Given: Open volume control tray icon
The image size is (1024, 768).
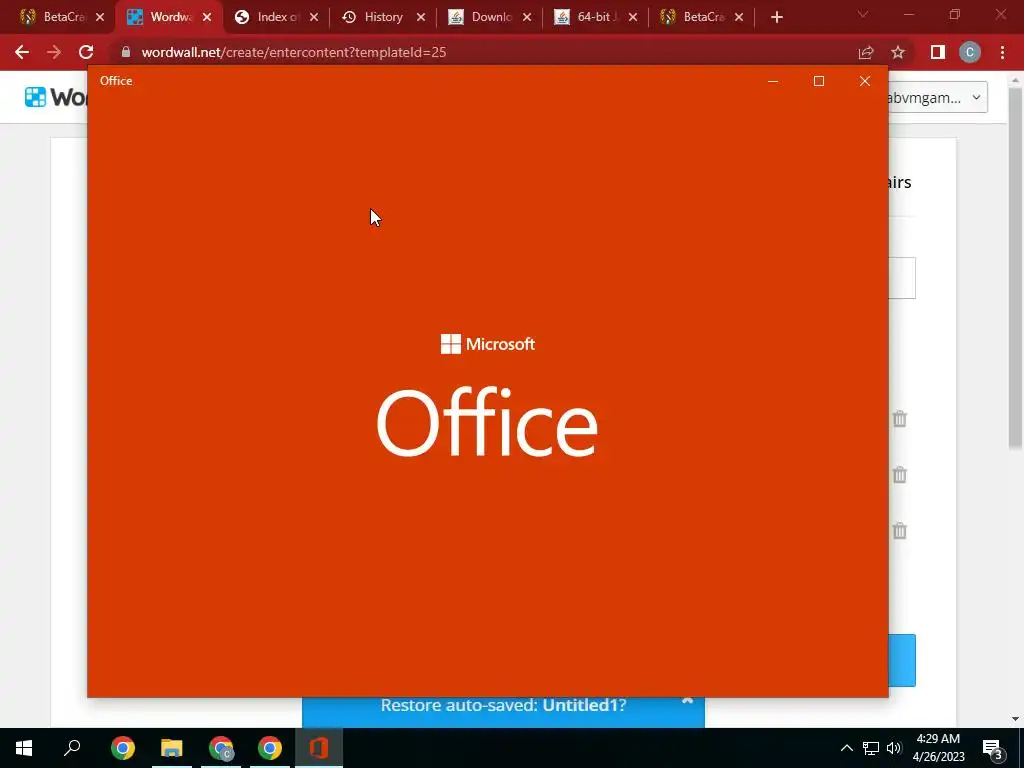Looking at the screenshot, I should click(x=894, y=748).
